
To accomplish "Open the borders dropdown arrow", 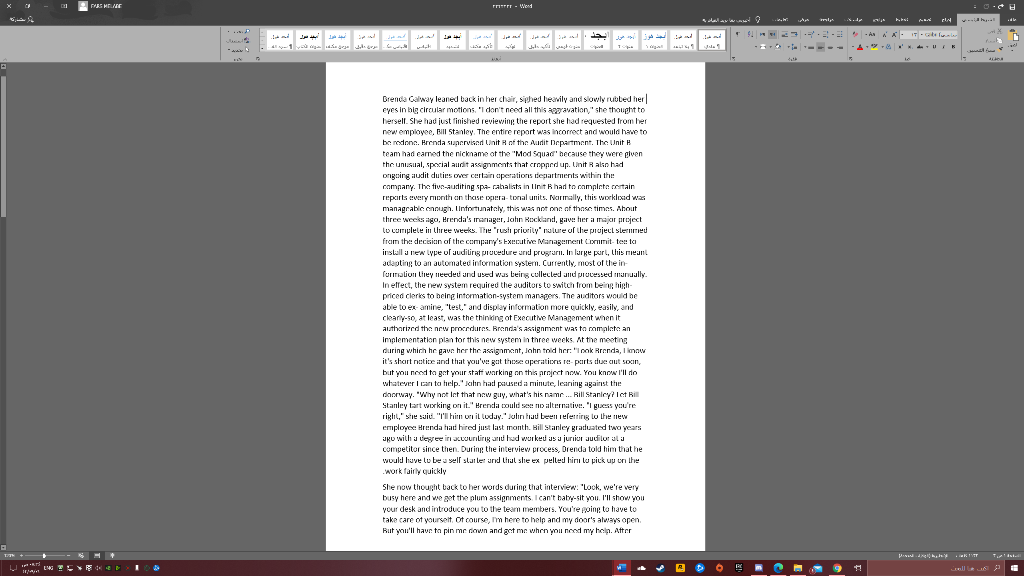I will [x=756, y=47].
